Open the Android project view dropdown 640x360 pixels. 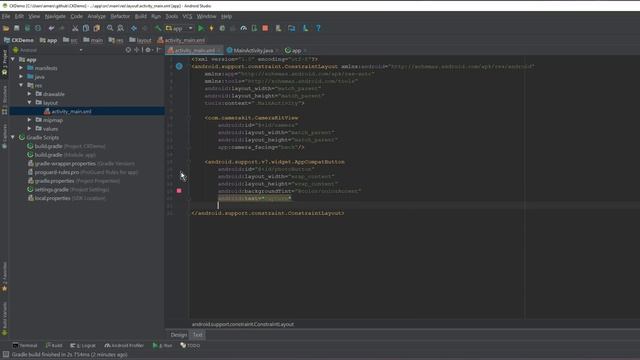tap(47, 50)
